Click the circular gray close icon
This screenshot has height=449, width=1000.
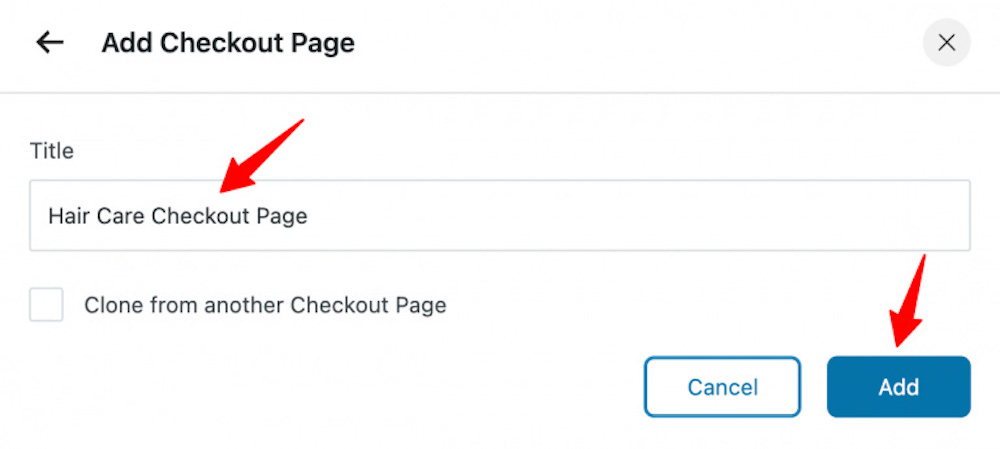[x=946, y=43]
